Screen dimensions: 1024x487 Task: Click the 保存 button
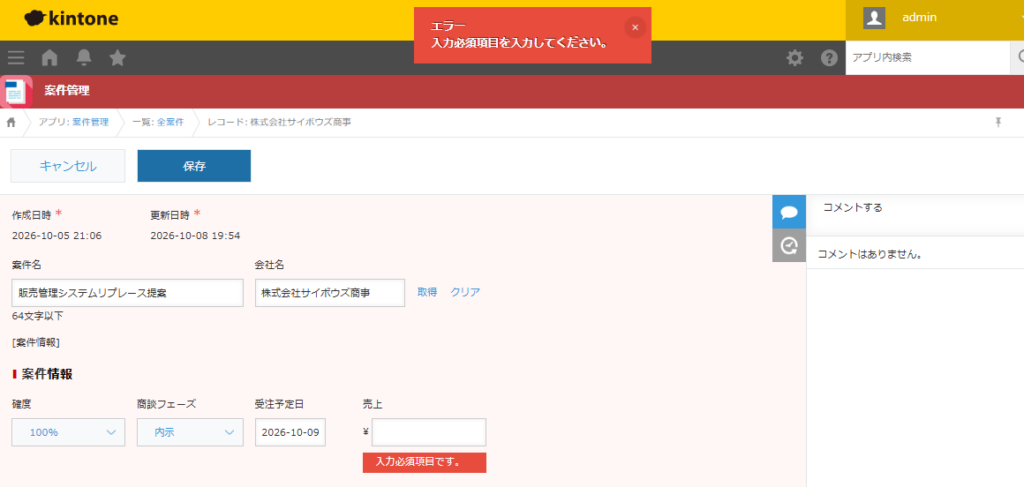tap(194, 166)
